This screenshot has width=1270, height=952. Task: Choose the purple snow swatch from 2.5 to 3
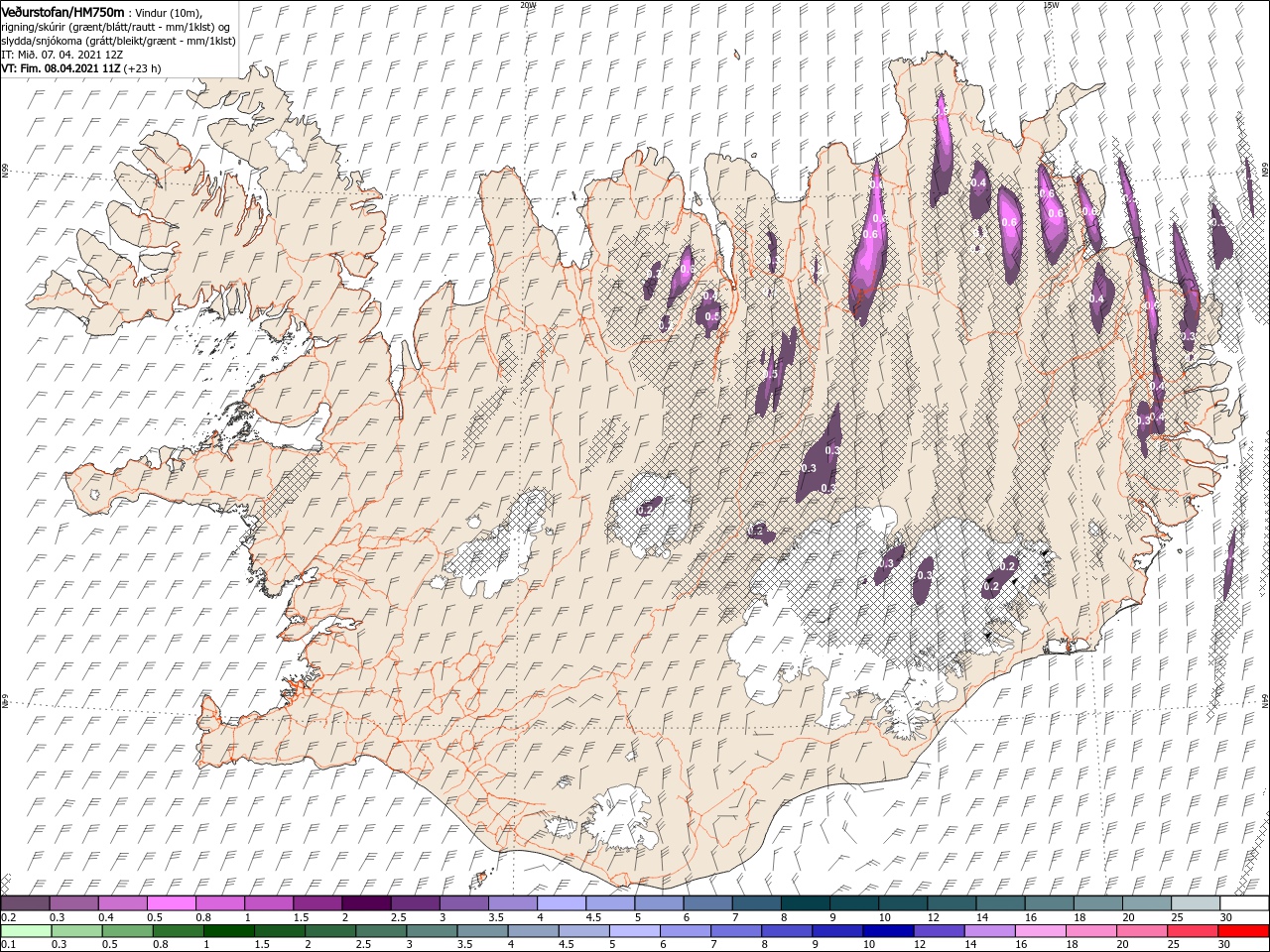(414, 903)
